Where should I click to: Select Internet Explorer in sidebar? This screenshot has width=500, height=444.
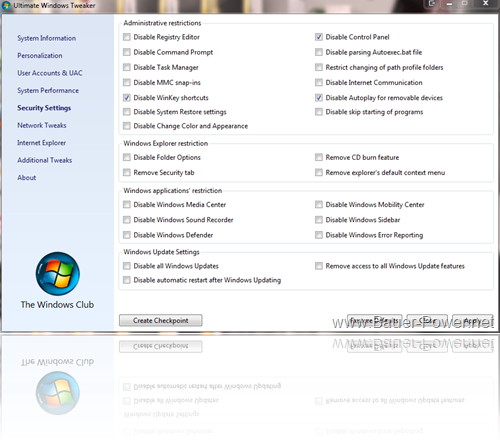click(x=42, y=143)
